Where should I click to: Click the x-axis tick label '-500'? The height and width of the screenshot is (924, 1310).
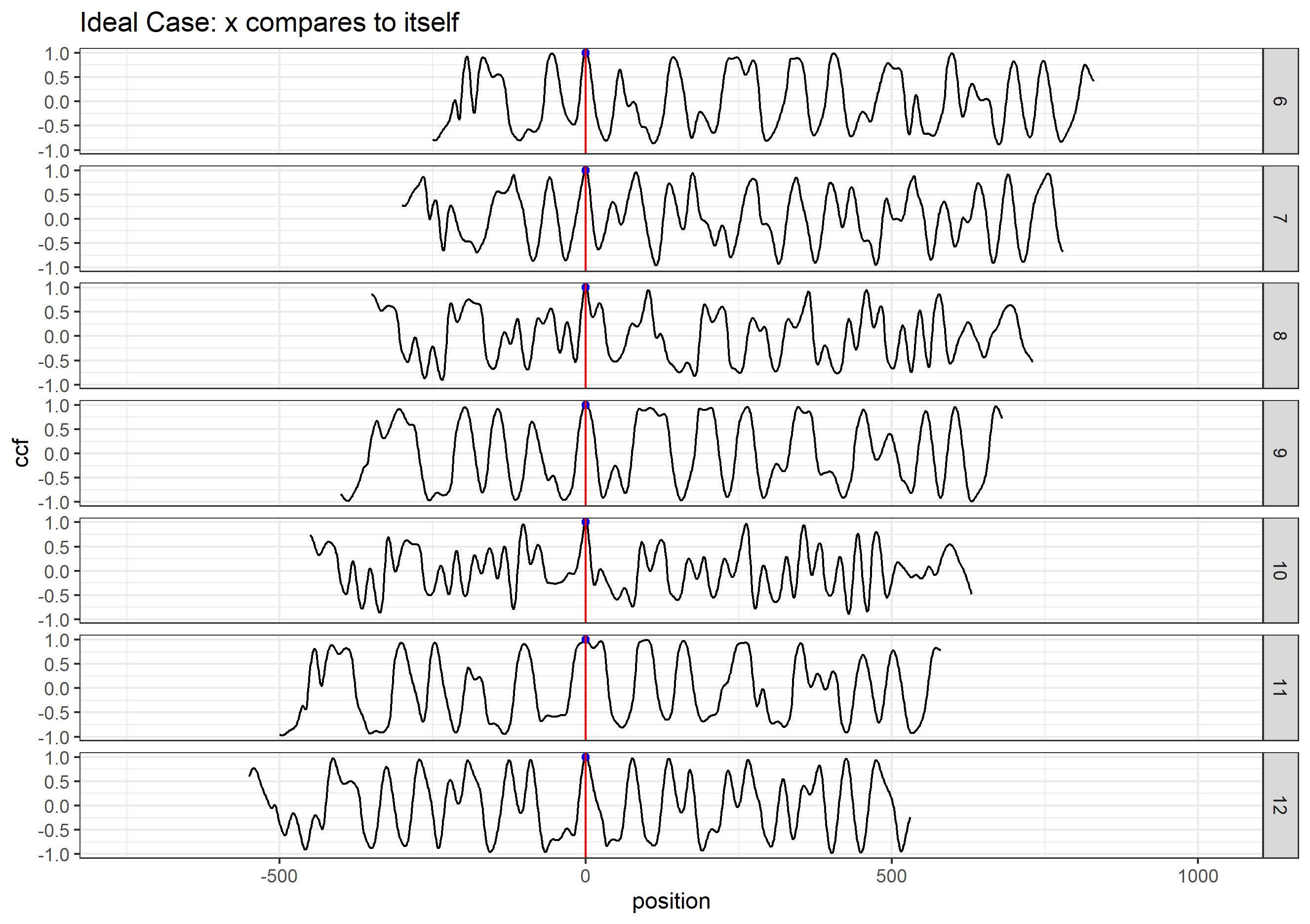(x=279, y=876)
